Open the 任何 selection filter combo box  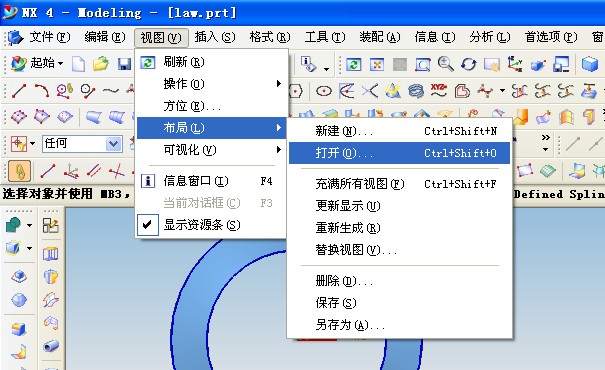[82, 144]
